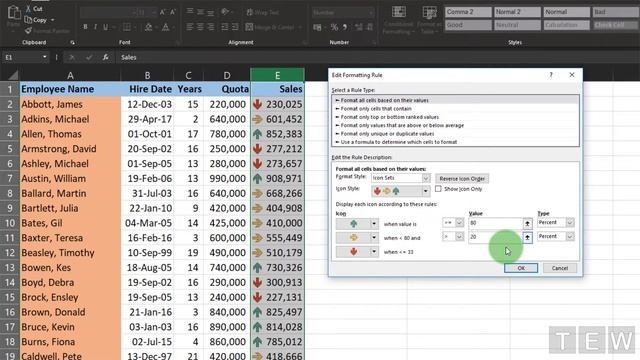The width and height of the screenshot is (640, 360).
Task: Click the Accounting Number Format icon
Action: pyautogui.click(x=318, y=27)
